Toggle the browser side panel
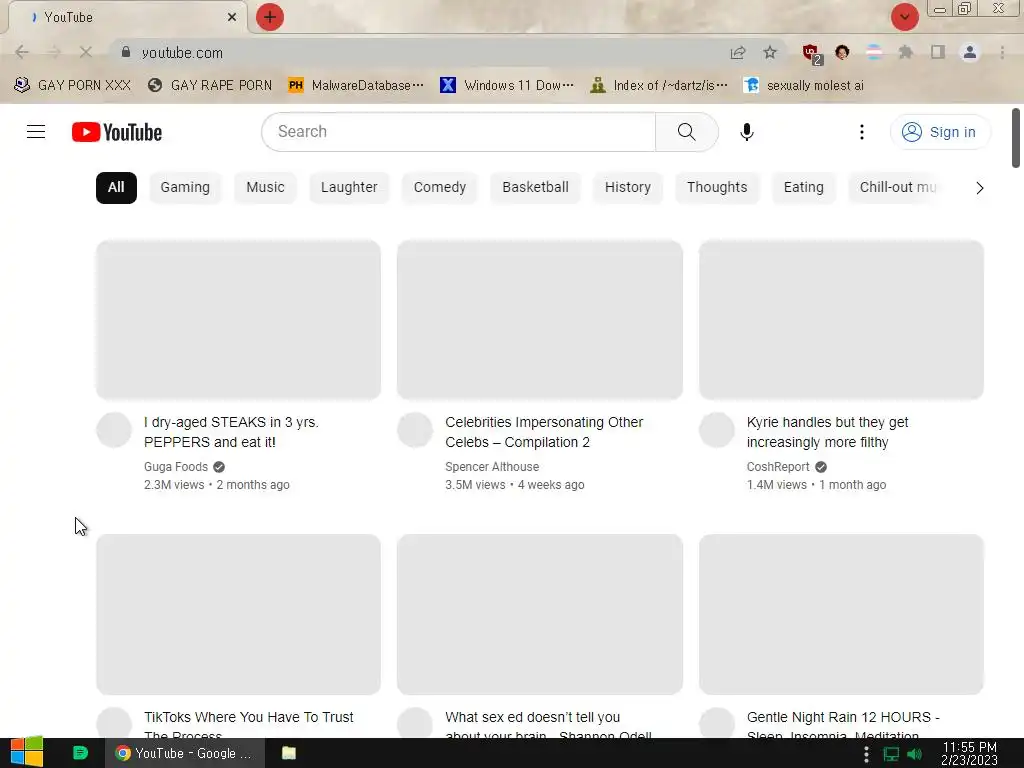 tap(938, 52)
